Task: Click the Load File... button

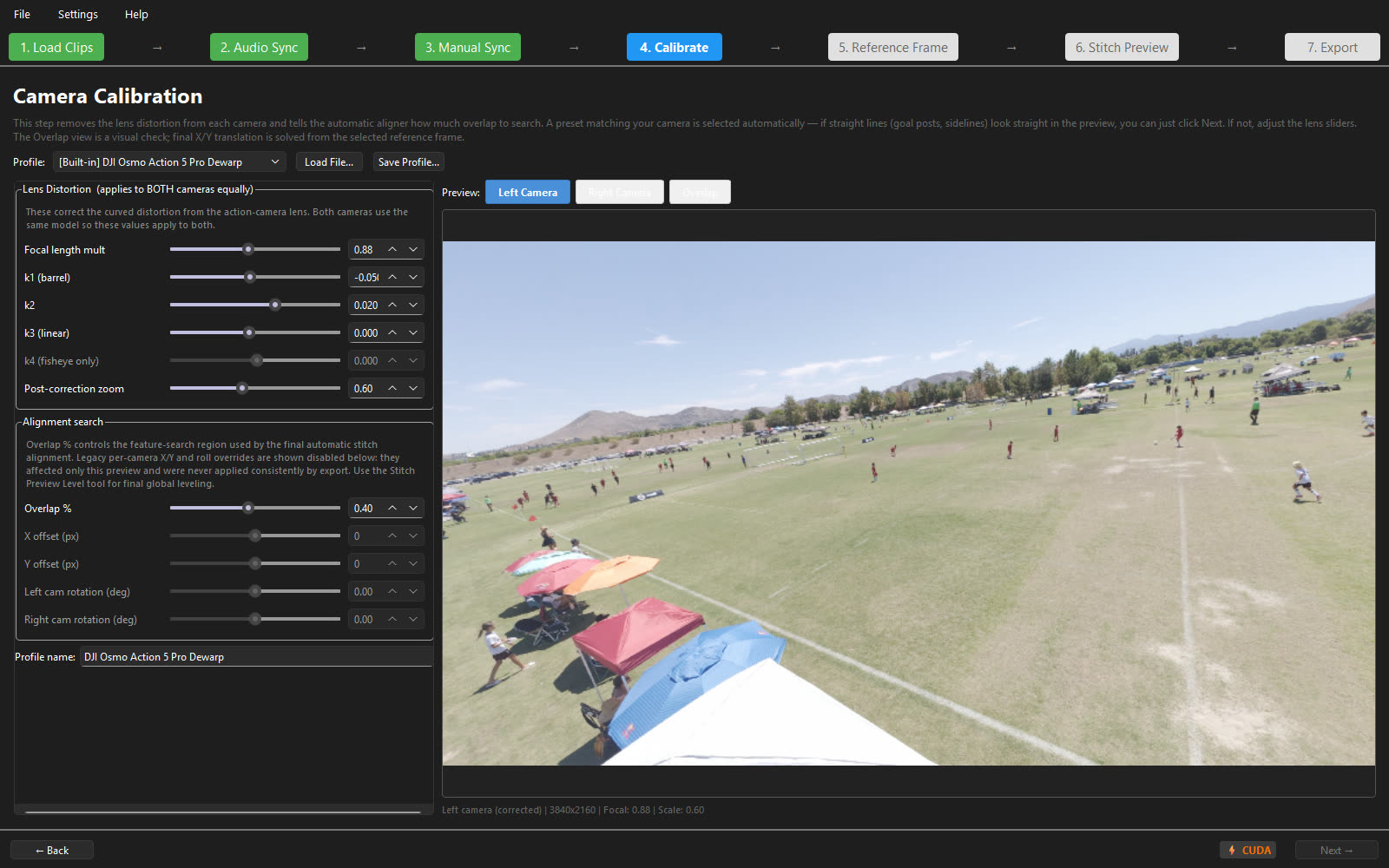Action: (329, 162)
